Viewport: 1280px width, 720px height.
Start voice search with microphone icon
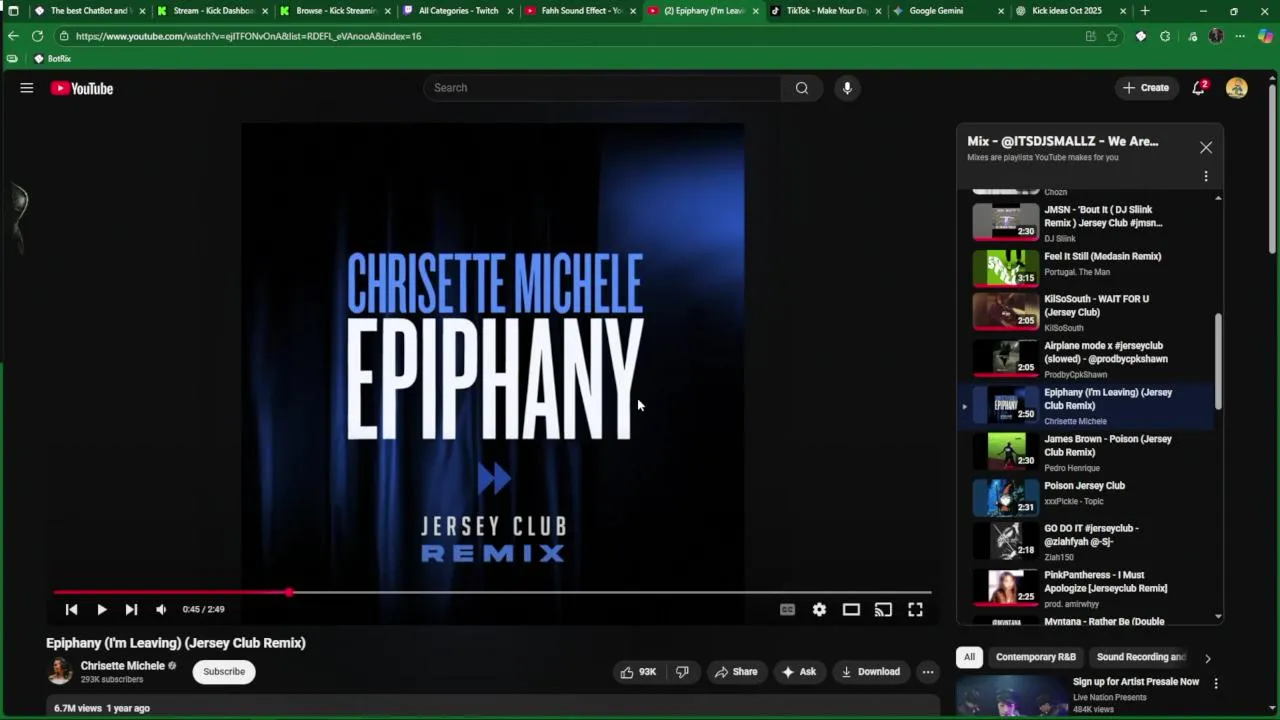[x=847, y=88]
